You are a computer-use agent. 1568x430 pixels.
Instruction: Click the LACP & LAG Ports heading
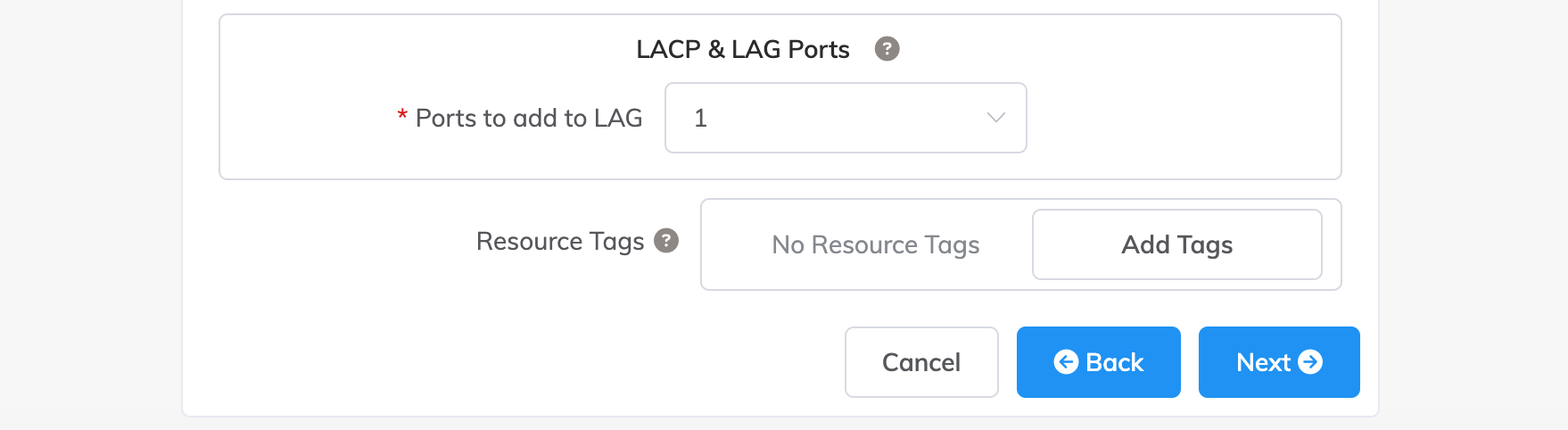(x=743, y=49)
